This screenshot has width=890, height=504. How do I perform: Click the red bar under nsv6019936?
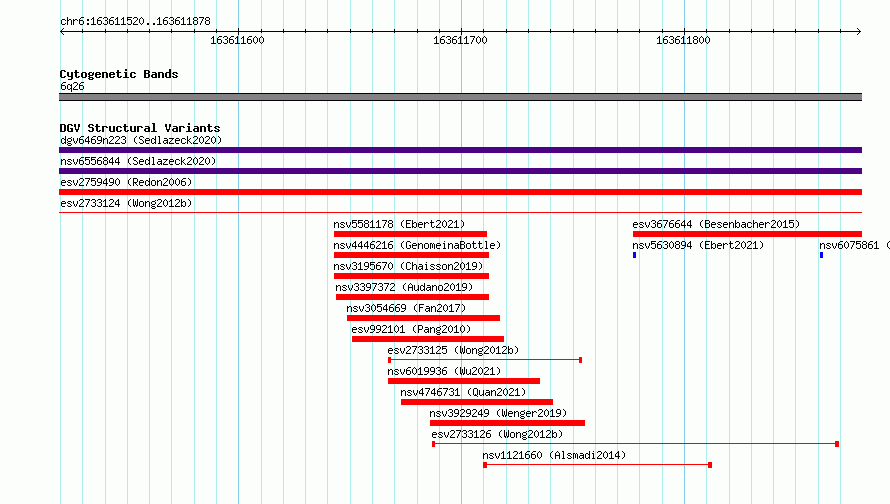[464, 381]
